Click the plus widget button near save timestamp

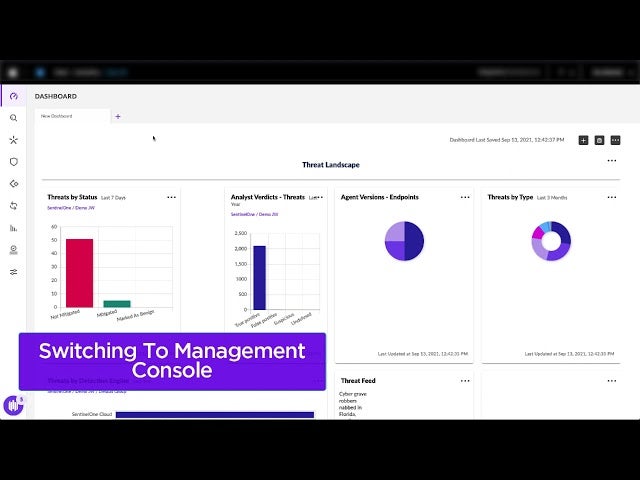pos(583,140)
